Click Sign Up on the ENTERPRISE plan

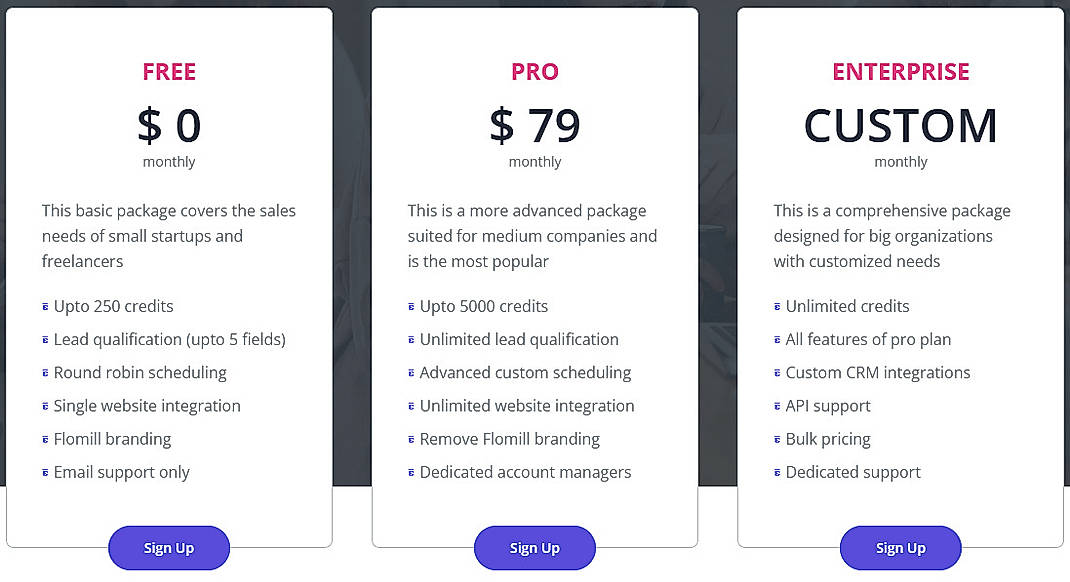[900, 548]
